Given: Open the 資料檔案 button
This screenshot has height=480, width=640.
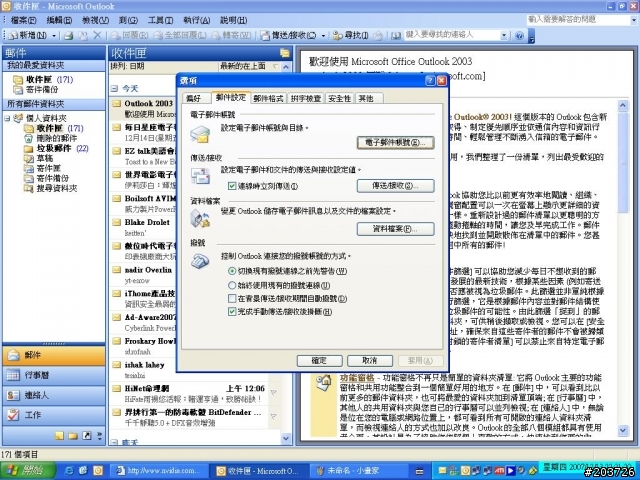Looking at the screenshot, I should (x=395, y=229).
